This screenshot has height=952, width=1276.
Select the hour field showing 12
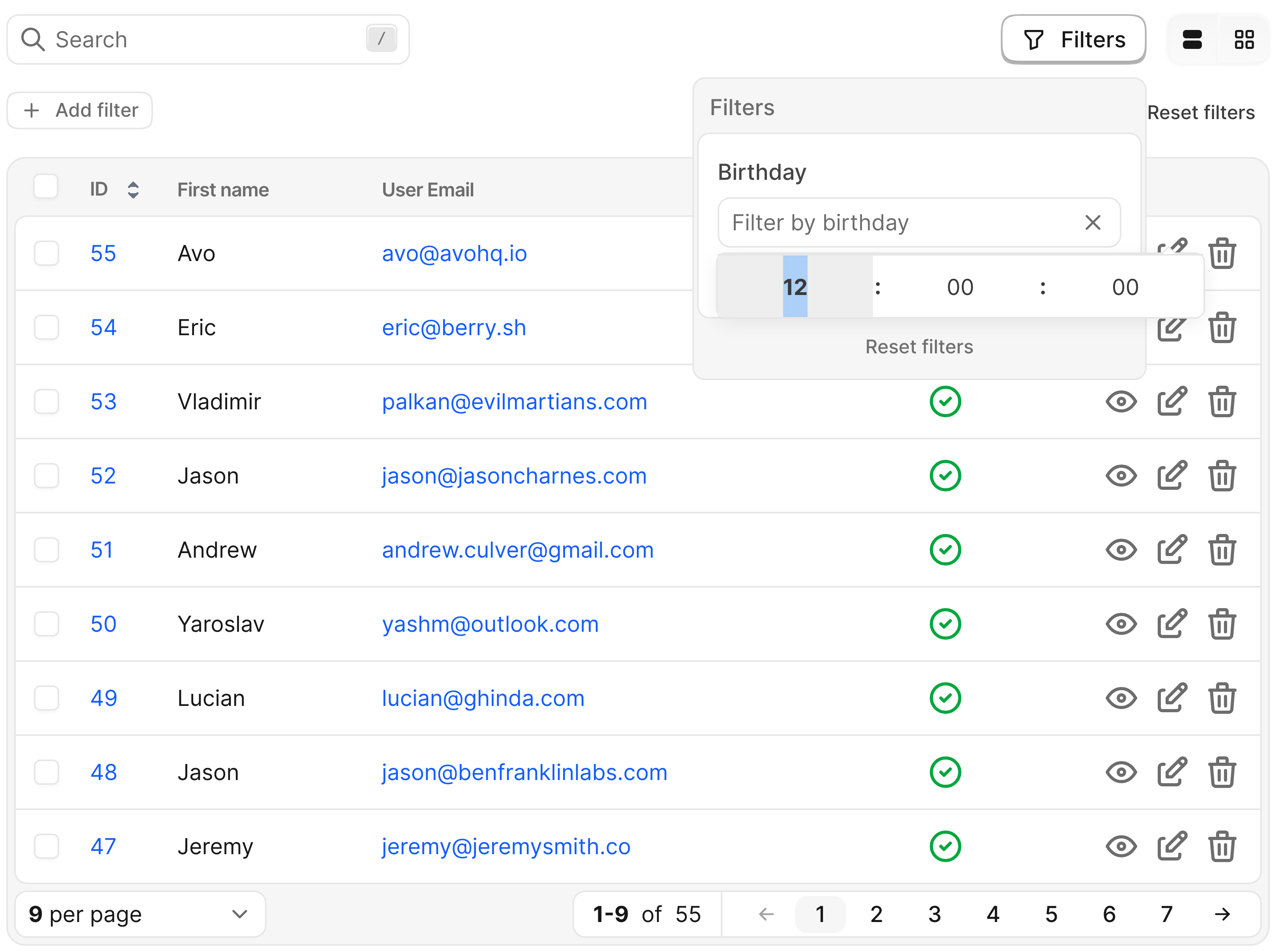tap(795, 287)
